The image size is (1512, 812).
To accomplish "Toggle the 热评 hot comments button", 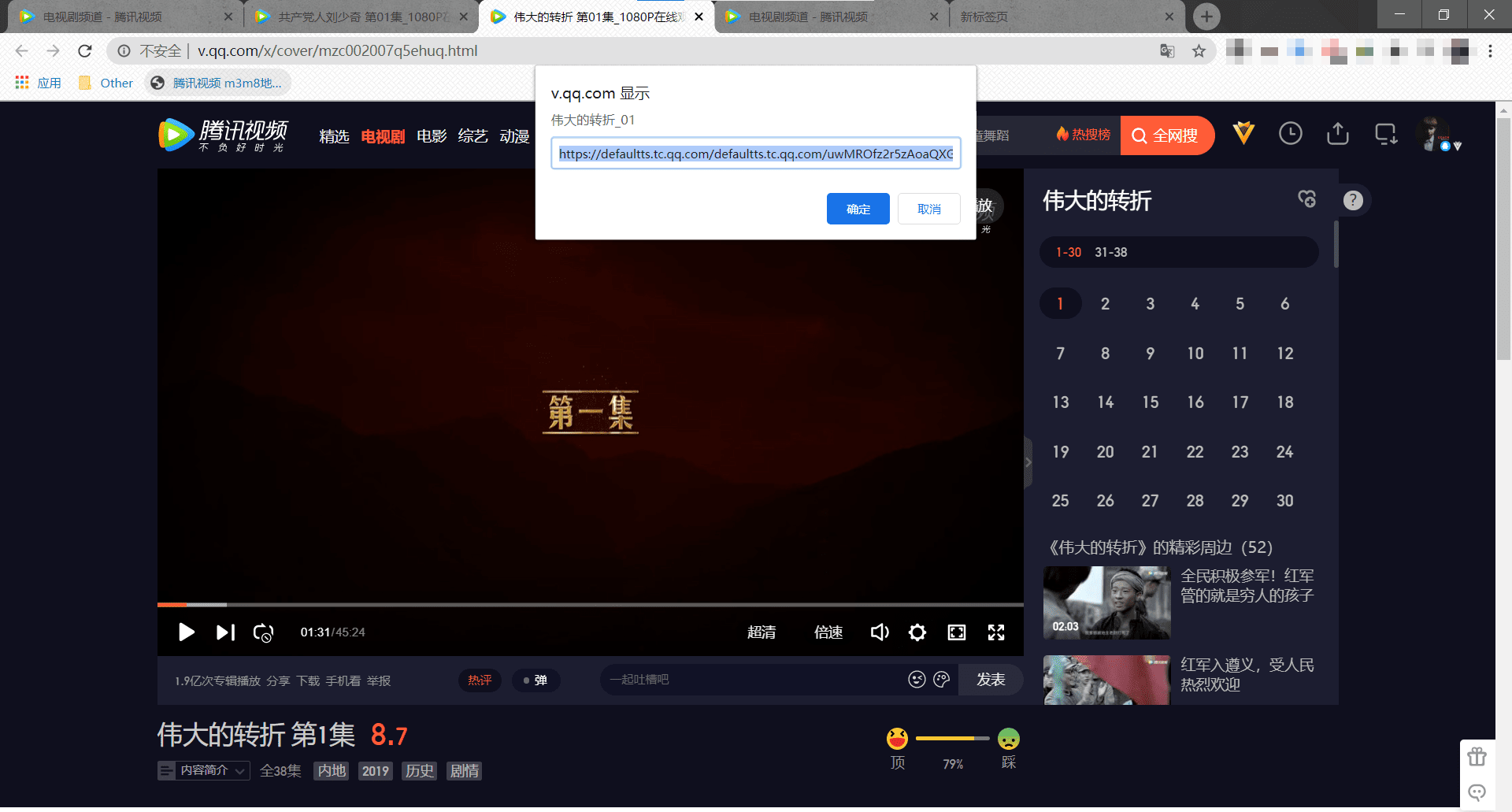I will (480, 680).
